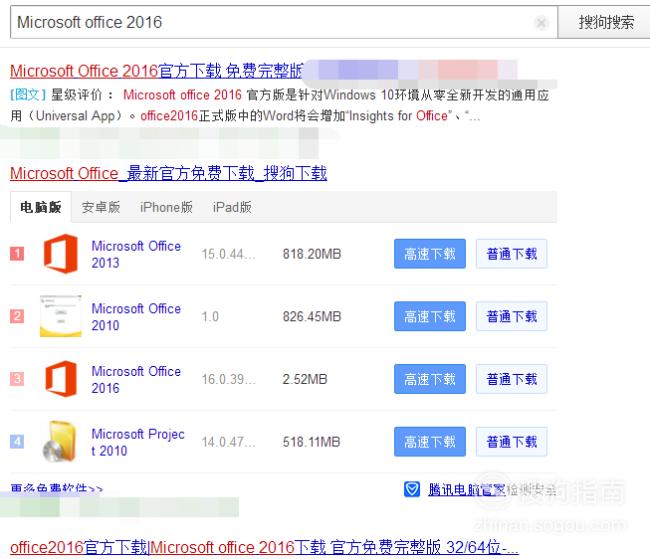Click the 518.11MB file size text
Screen dimensions: 650x559
point(311,442)
